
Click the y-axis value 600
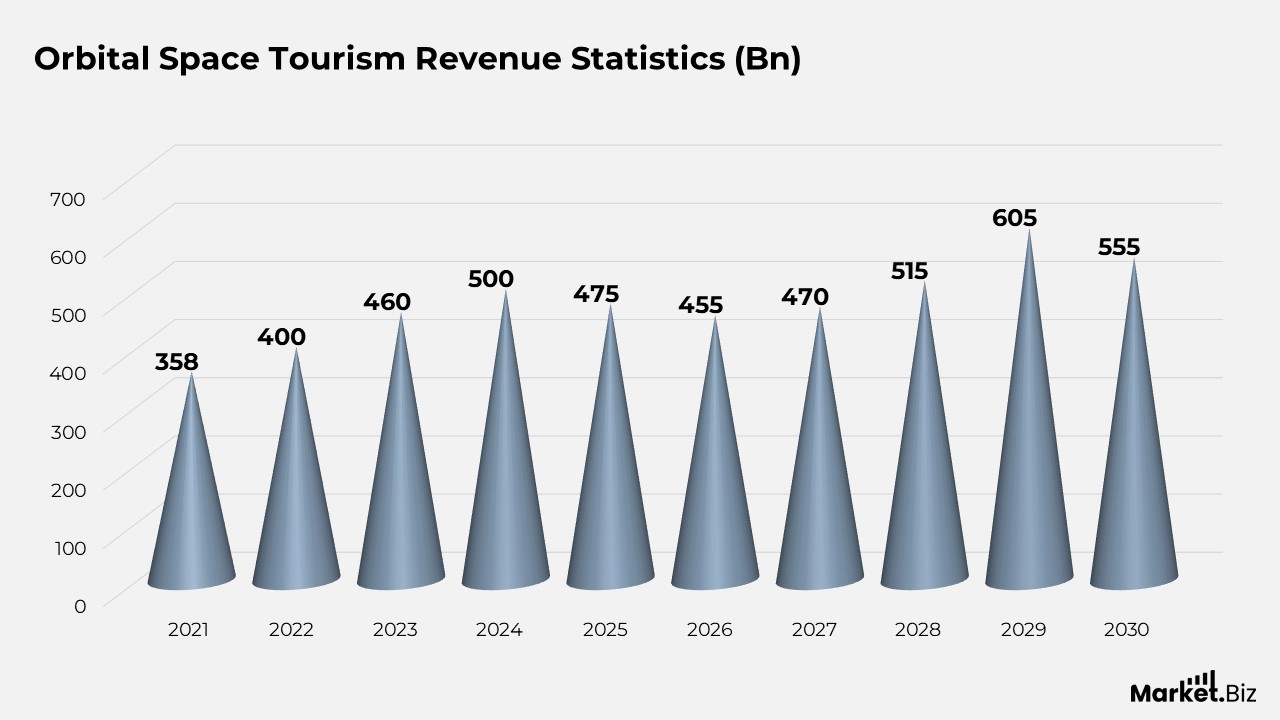pyautogui.click(x=68, y=256)
